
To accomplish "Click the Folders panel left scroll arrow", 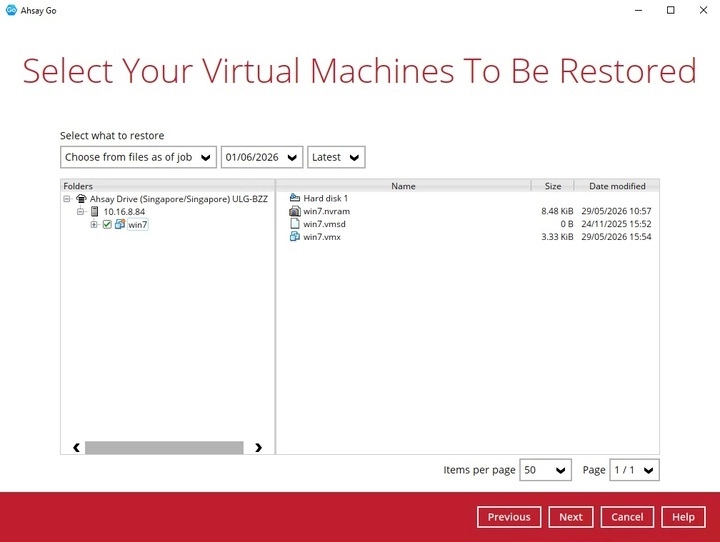I will (76, 447).
